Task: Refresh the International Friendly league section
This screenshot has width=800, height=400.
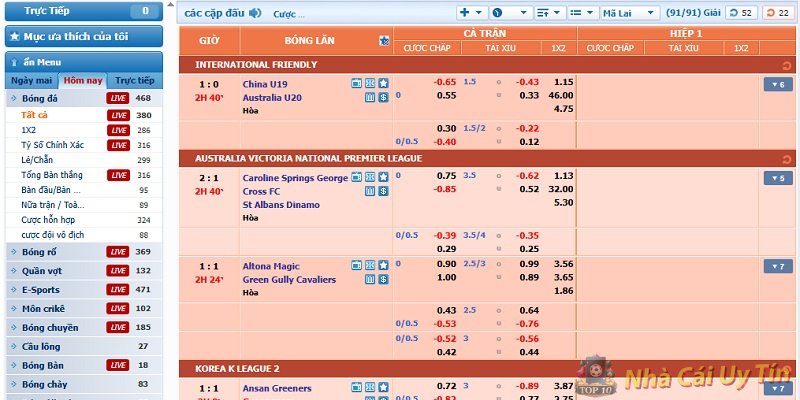Action: pyautogui.click(x=786, y=65)
